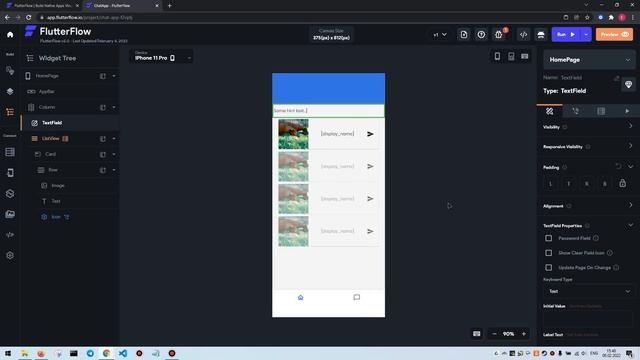Collapse the TextField Properties section
The image size is (640, 360).
[631, 225]
